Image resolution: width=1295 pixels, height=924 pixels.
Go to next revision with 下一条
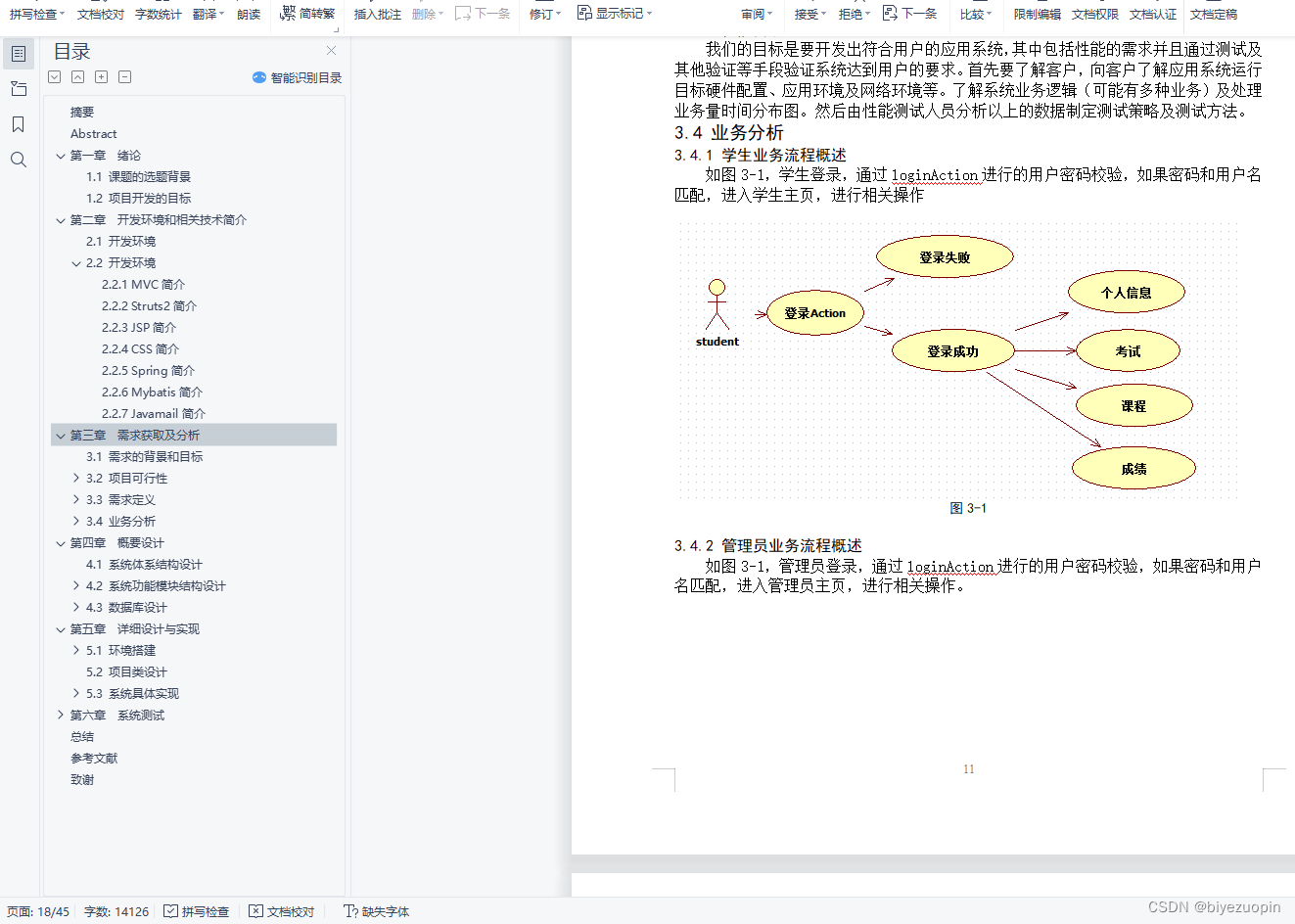pyautogui.click(x=909, y=14)
